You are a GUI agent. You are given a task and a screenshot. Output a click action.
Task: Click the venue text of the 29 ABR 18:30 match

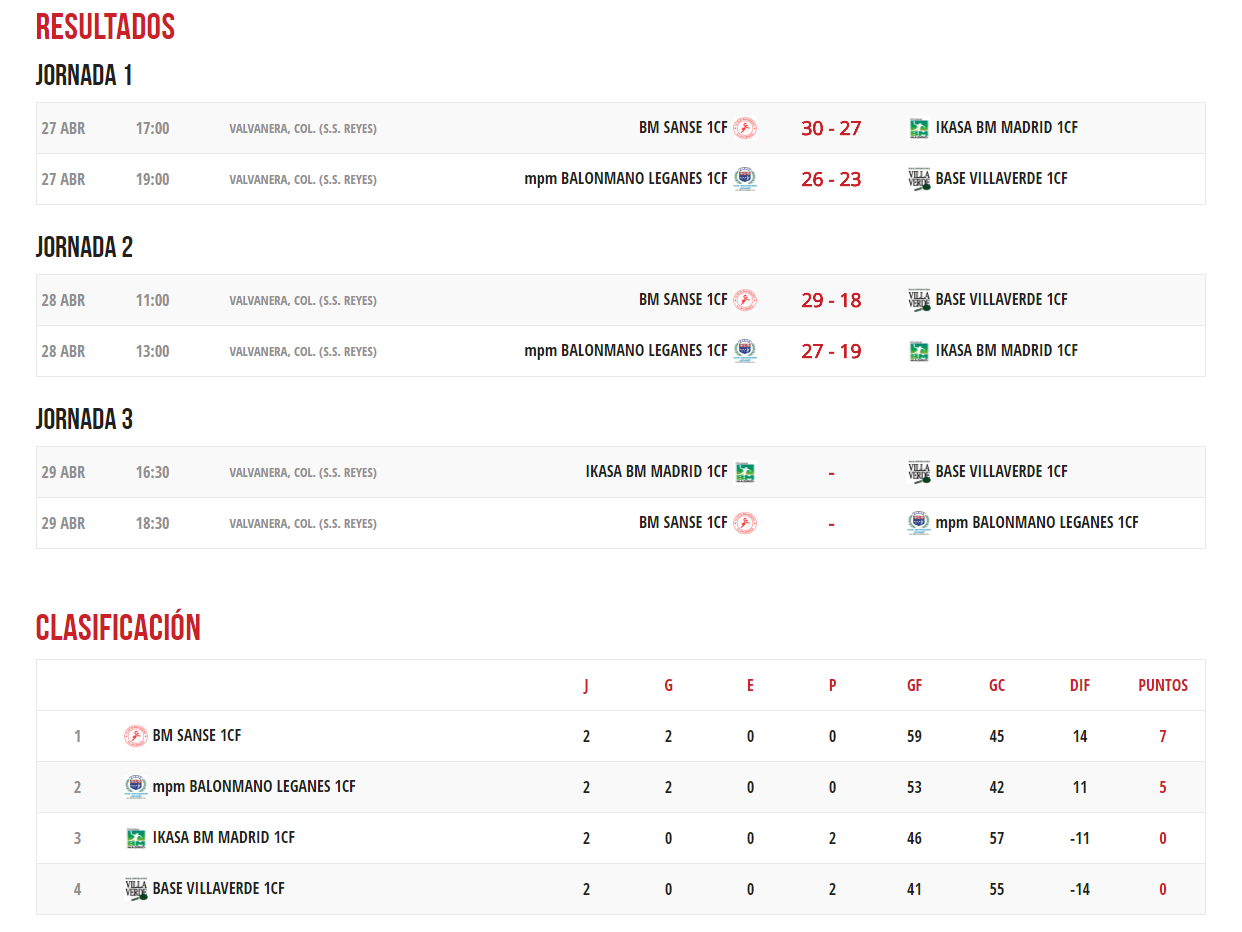coord(303,523)
